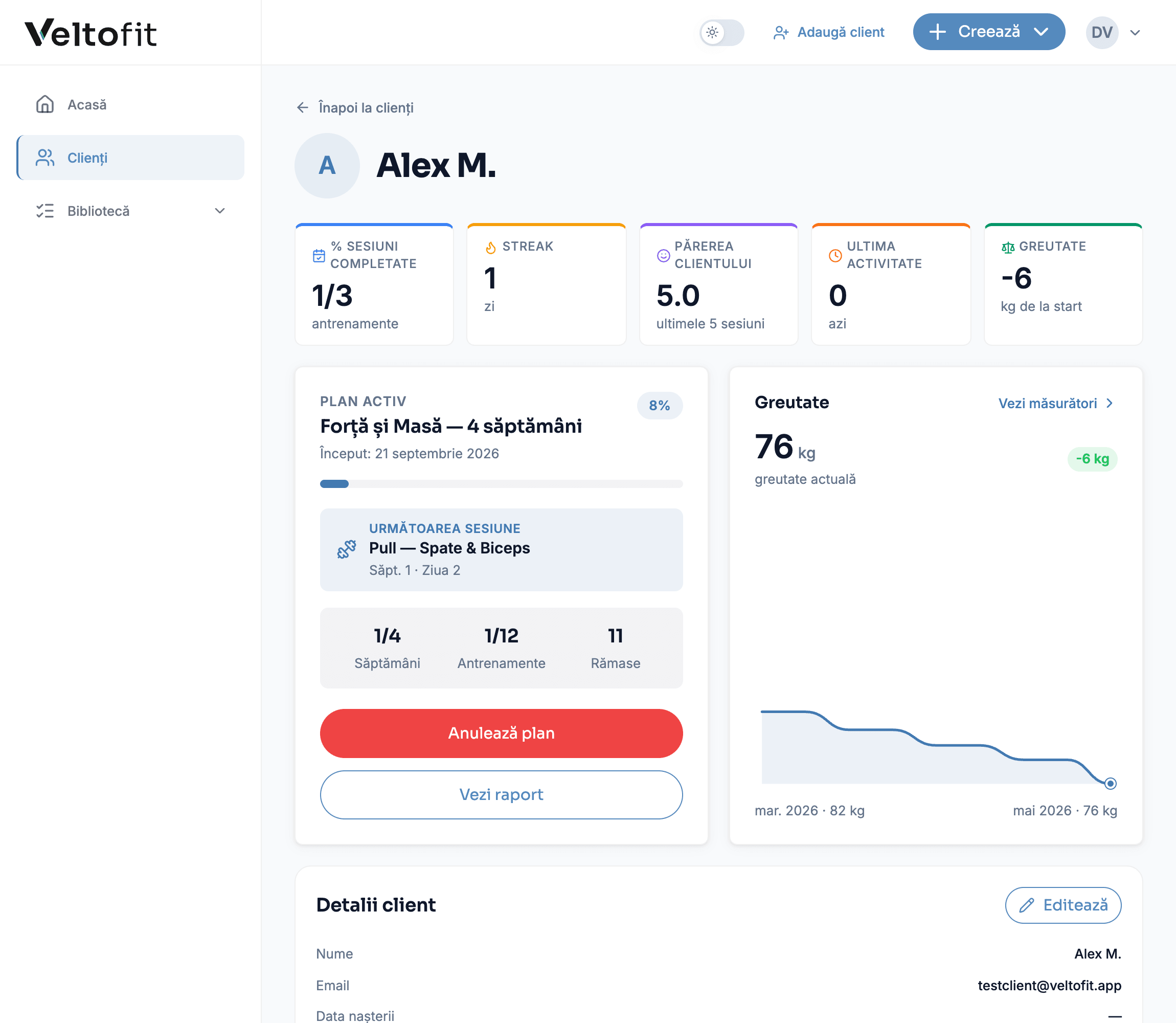Click the dumbbell icon in next session
Screen dimensions: 1176x1023
346,549
